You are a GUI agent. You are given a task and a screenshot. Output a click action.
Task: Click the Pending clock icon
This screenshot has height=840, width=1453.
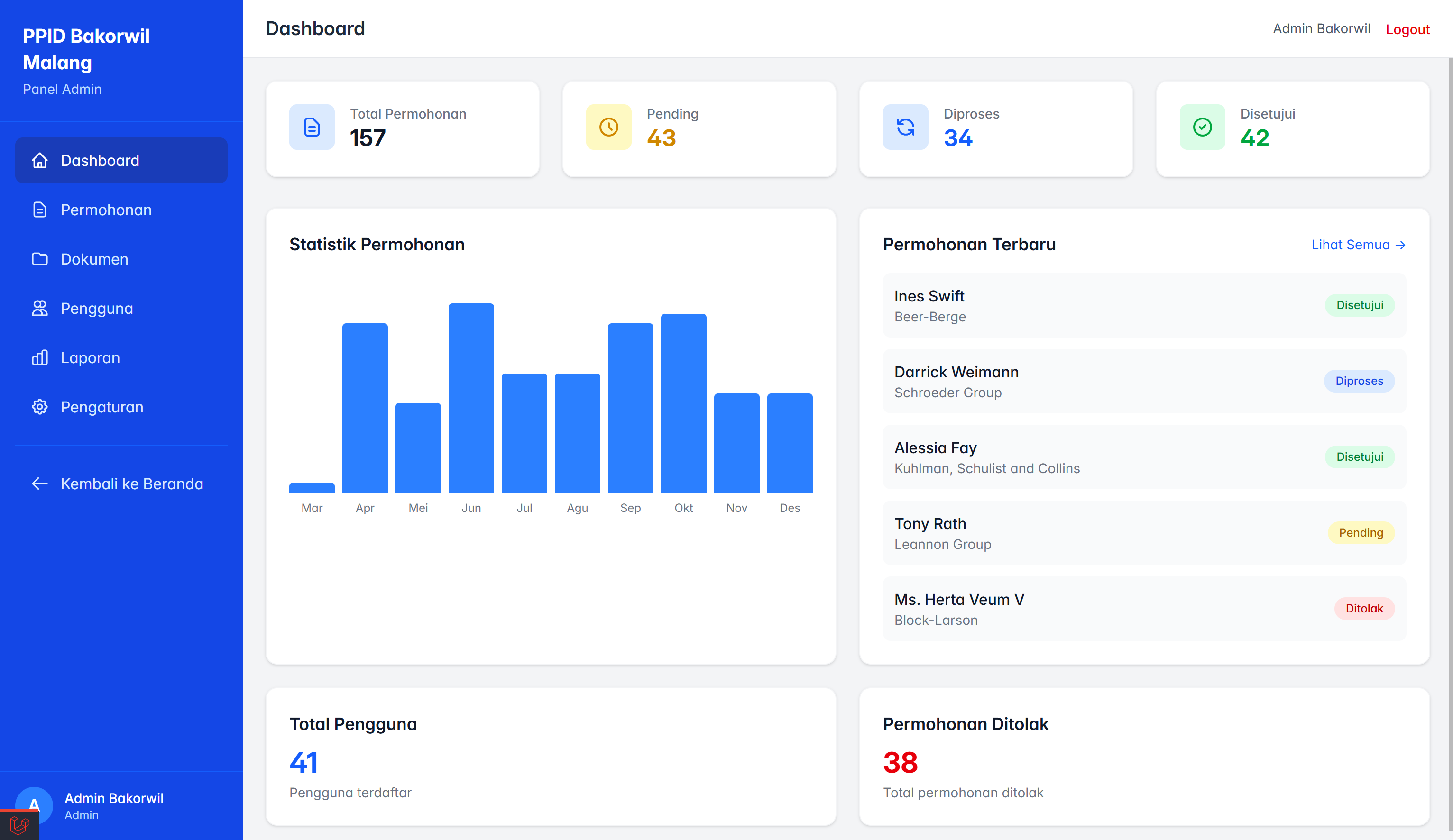tap(609, 127)
